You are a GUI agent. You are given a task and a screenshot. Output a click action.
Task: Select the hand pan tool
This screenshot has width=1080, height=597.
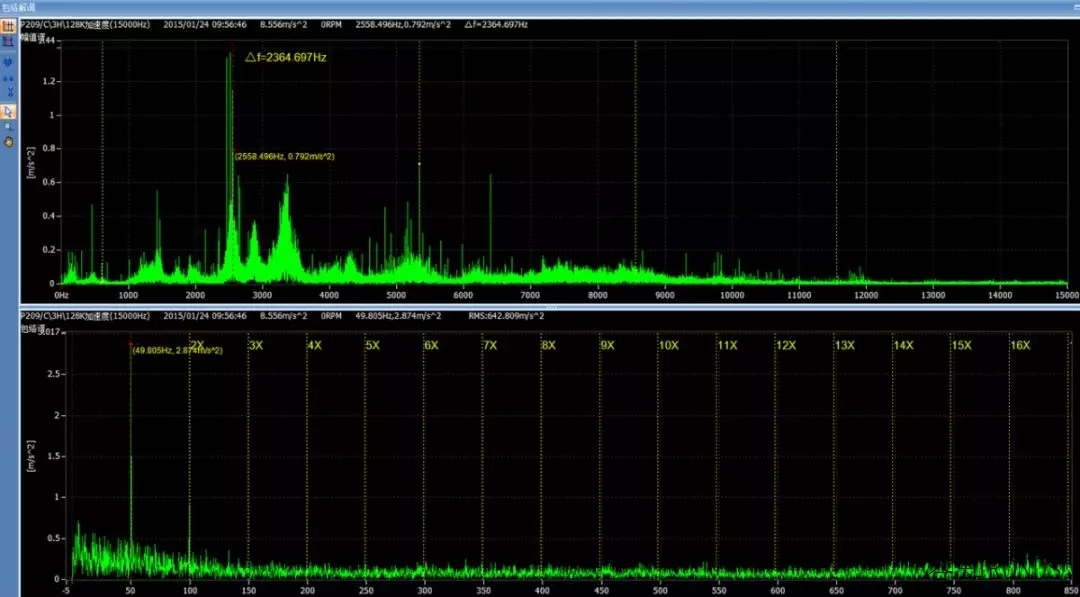8,142
